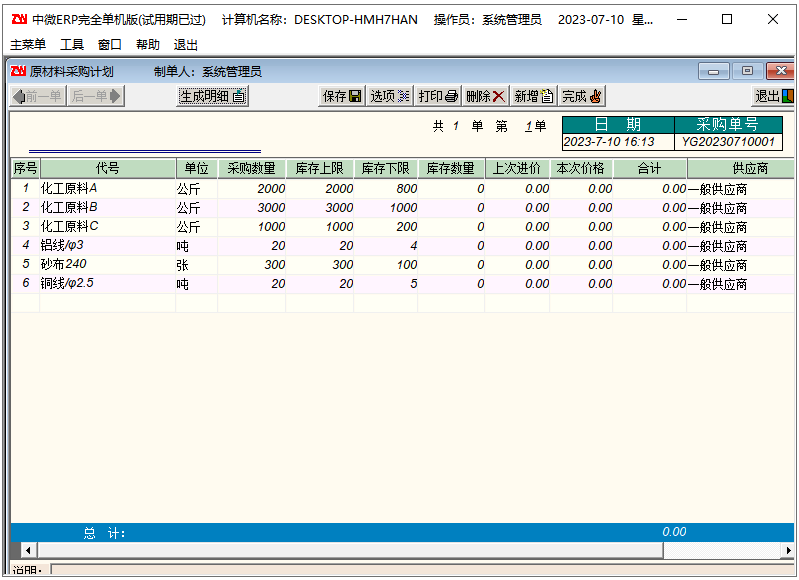Open the 帮助 menu
Image resolution: width=799 pixels, height=580 pixels.
pos(148,45)
